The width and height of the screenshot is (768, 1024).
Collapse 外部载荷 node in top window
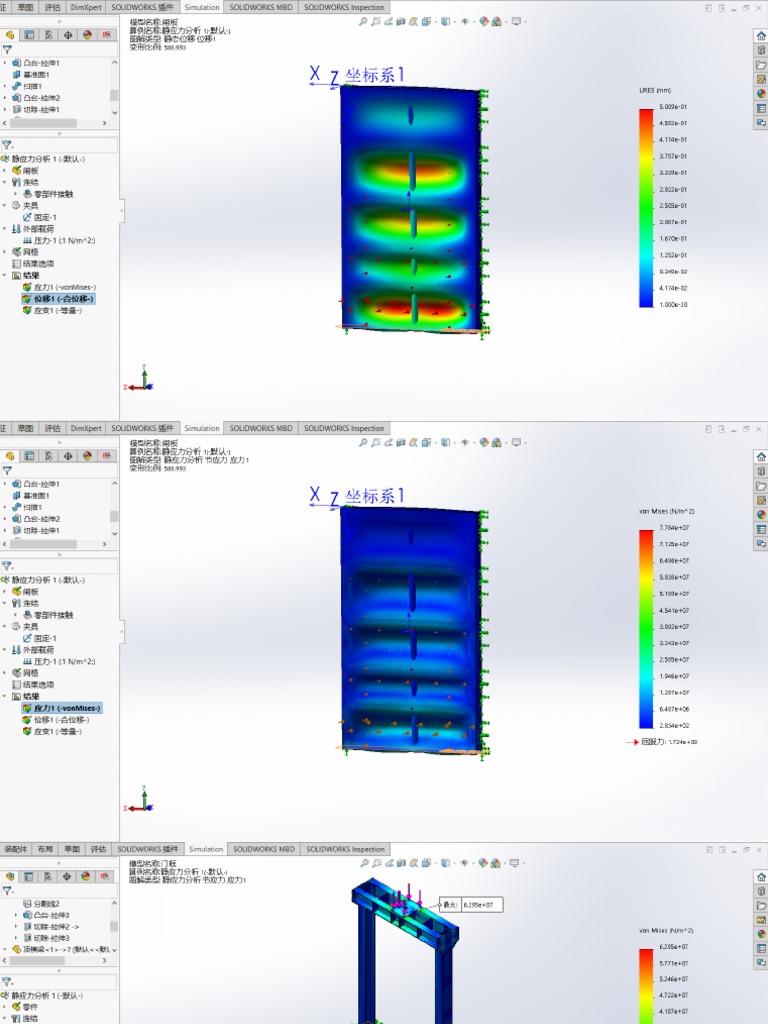(5, 229)
